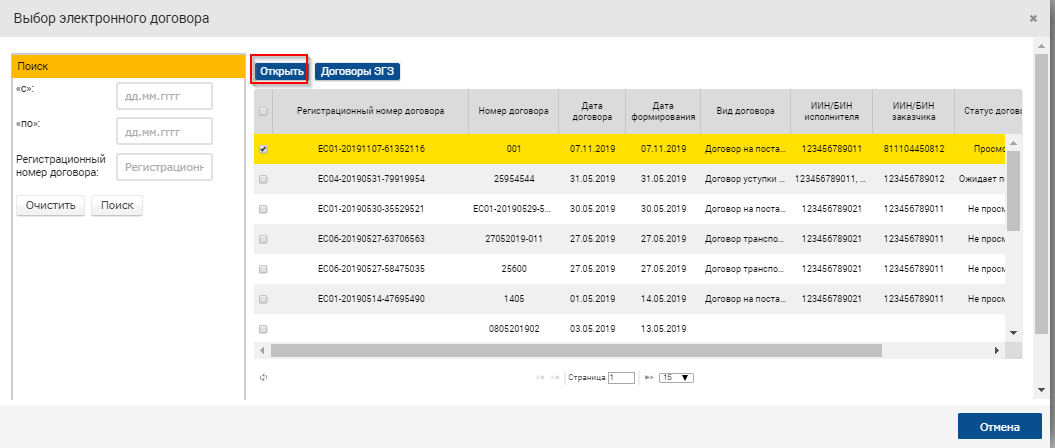Image resolution: width=1055 pixels, height=448 pixels.
Task: Go to the first page of results
Action: (x=541, y=378)
